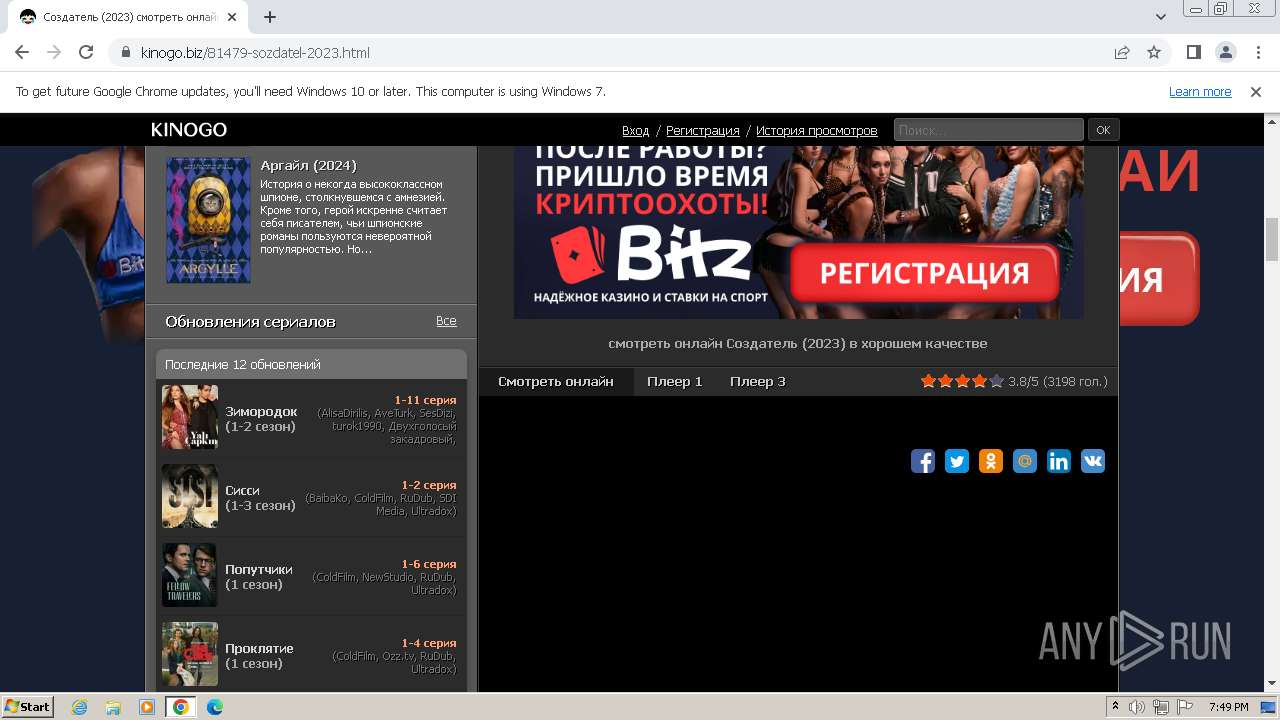
Task: Rate the movie using fifth star
Action: [x=997, y=381]
